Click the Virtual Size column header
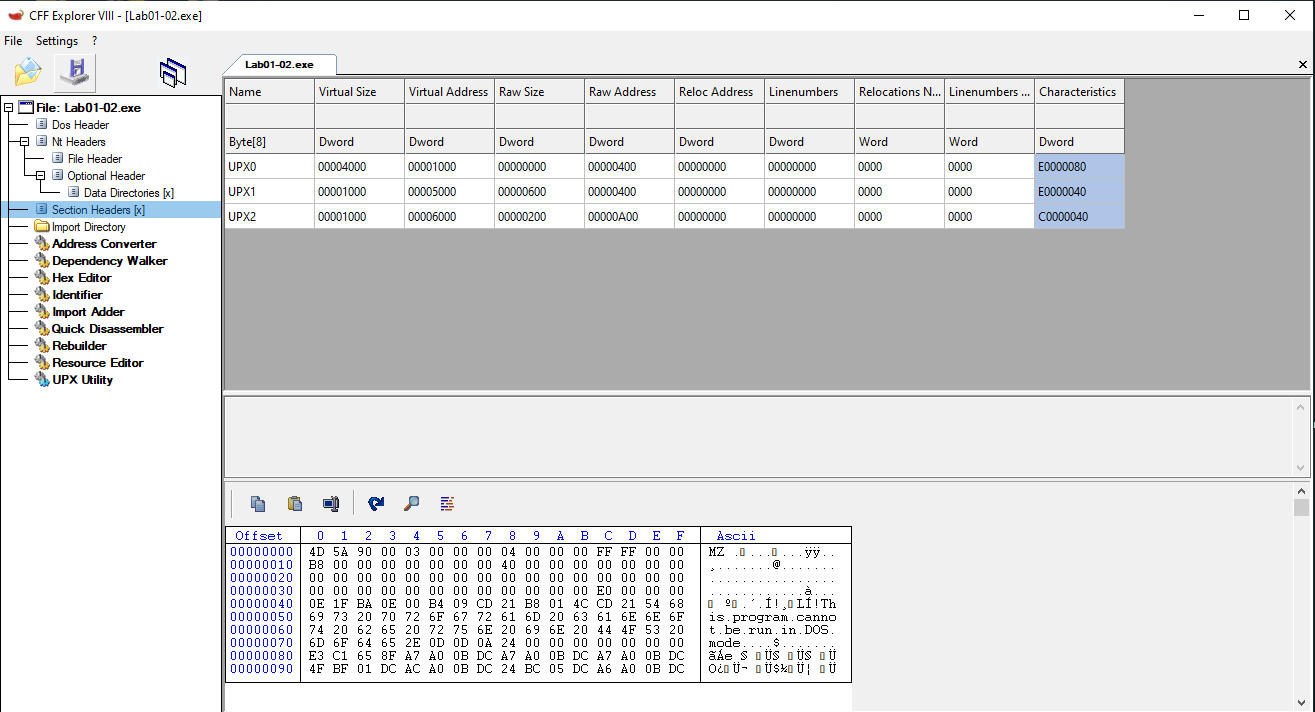Screen dimensions: 1315x712 [359, 91]
